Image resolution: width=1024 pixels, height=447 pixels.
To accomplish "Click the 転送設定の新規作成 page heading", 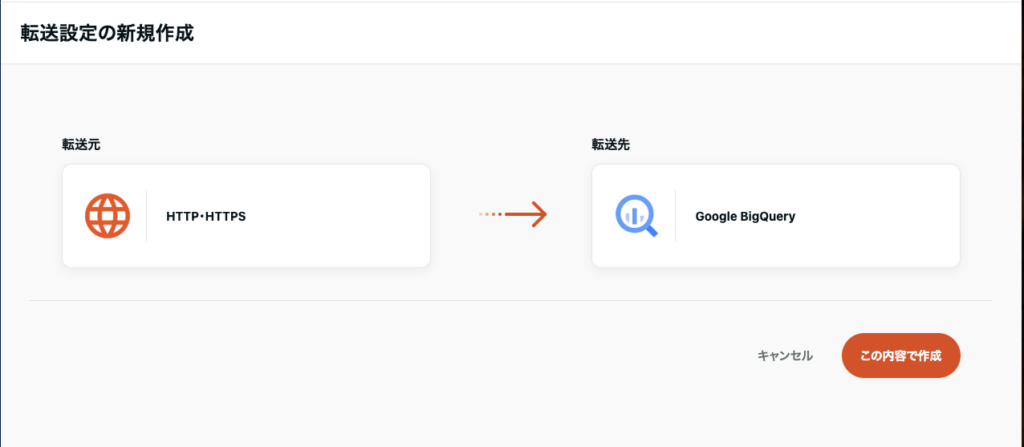I will click(x=107, y=33).
